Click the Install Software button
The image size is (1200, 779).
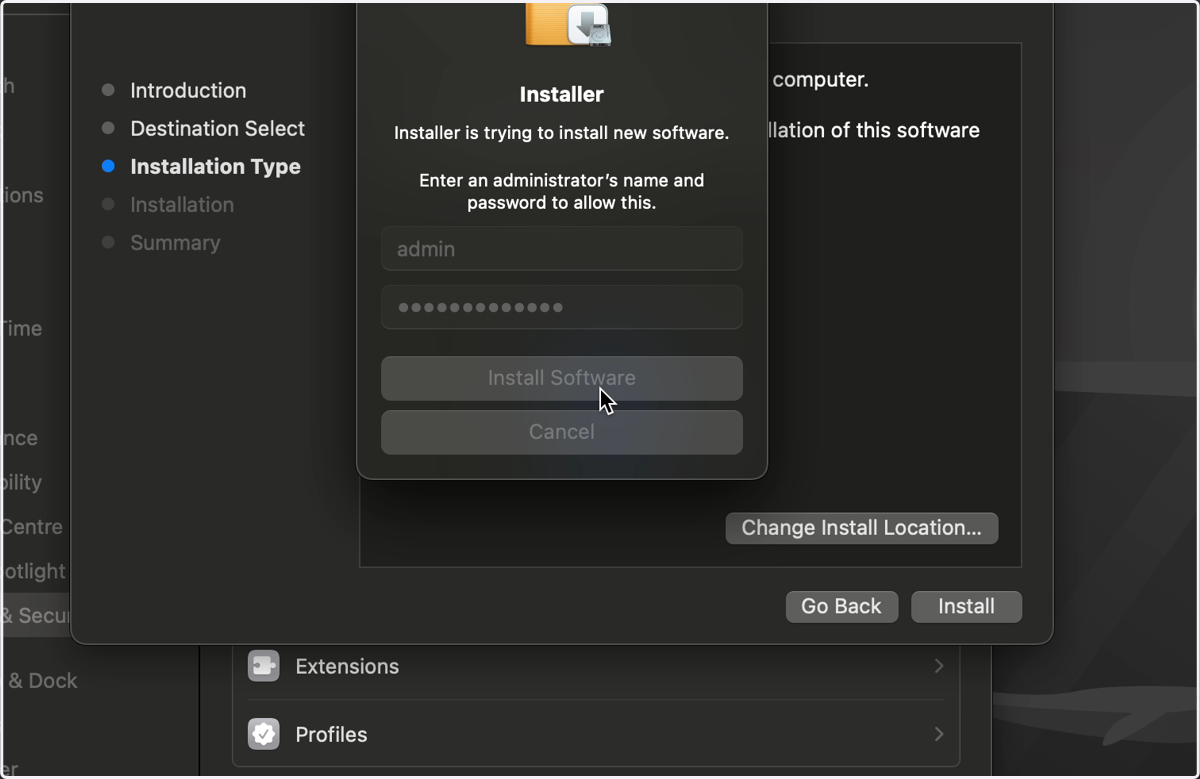tap(561, 378)
